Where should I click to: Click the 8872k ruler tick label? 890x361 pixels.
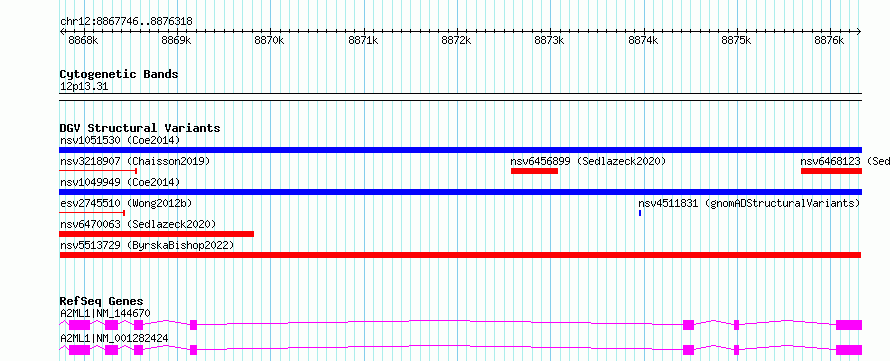456,41
